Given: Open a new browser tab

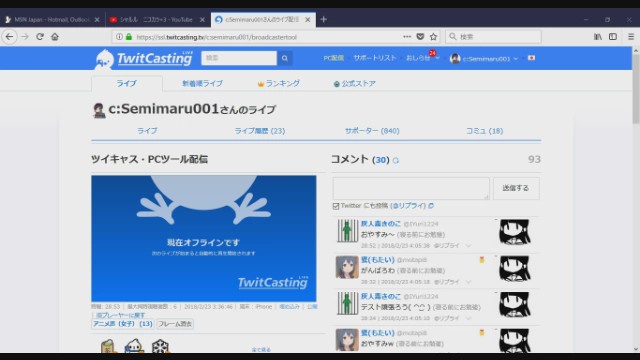Looking at the screenshot, I should [x=324, y=19].
